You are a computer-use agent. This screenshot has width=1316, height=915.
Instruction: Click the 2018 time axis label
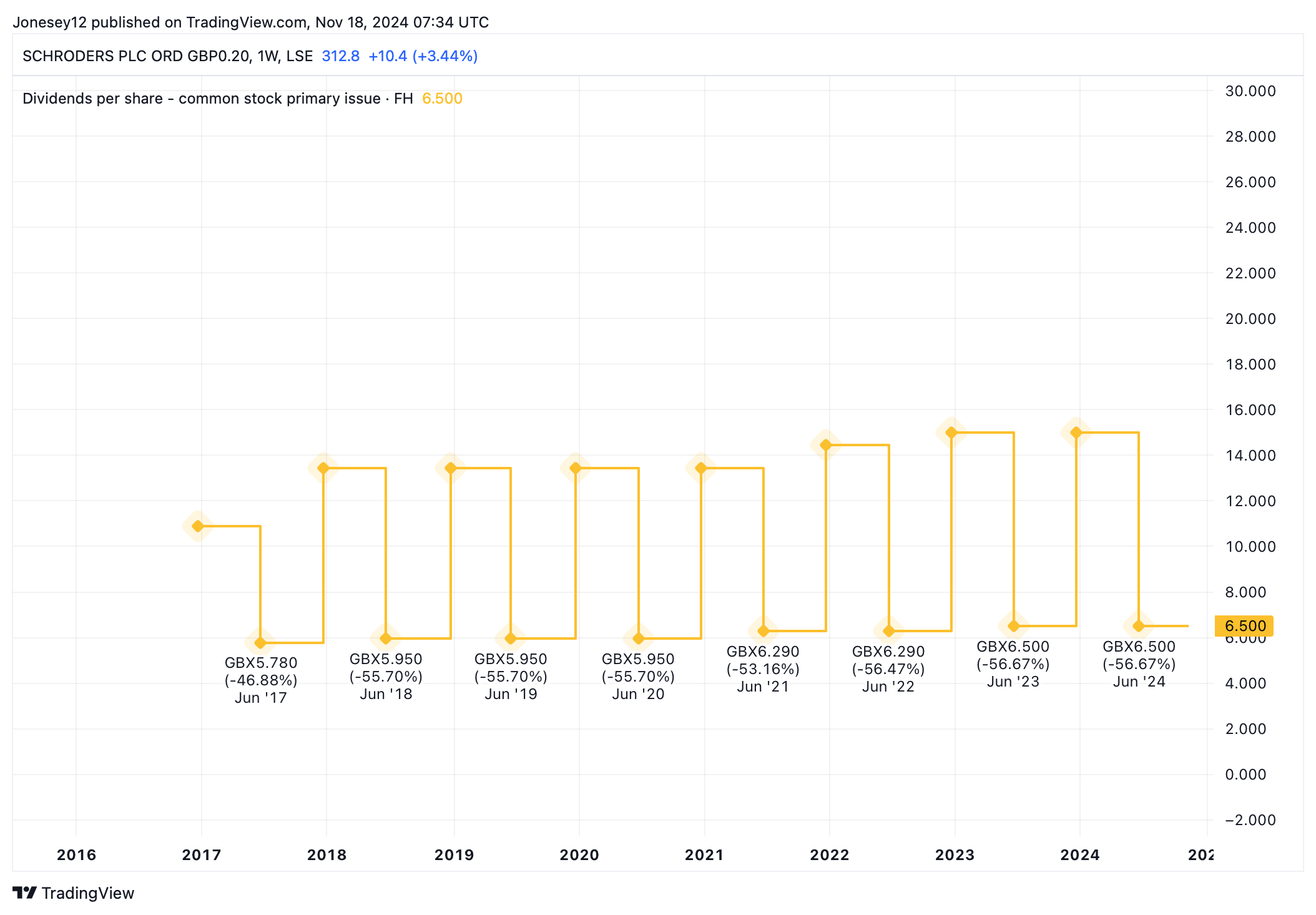click(327, 855)
